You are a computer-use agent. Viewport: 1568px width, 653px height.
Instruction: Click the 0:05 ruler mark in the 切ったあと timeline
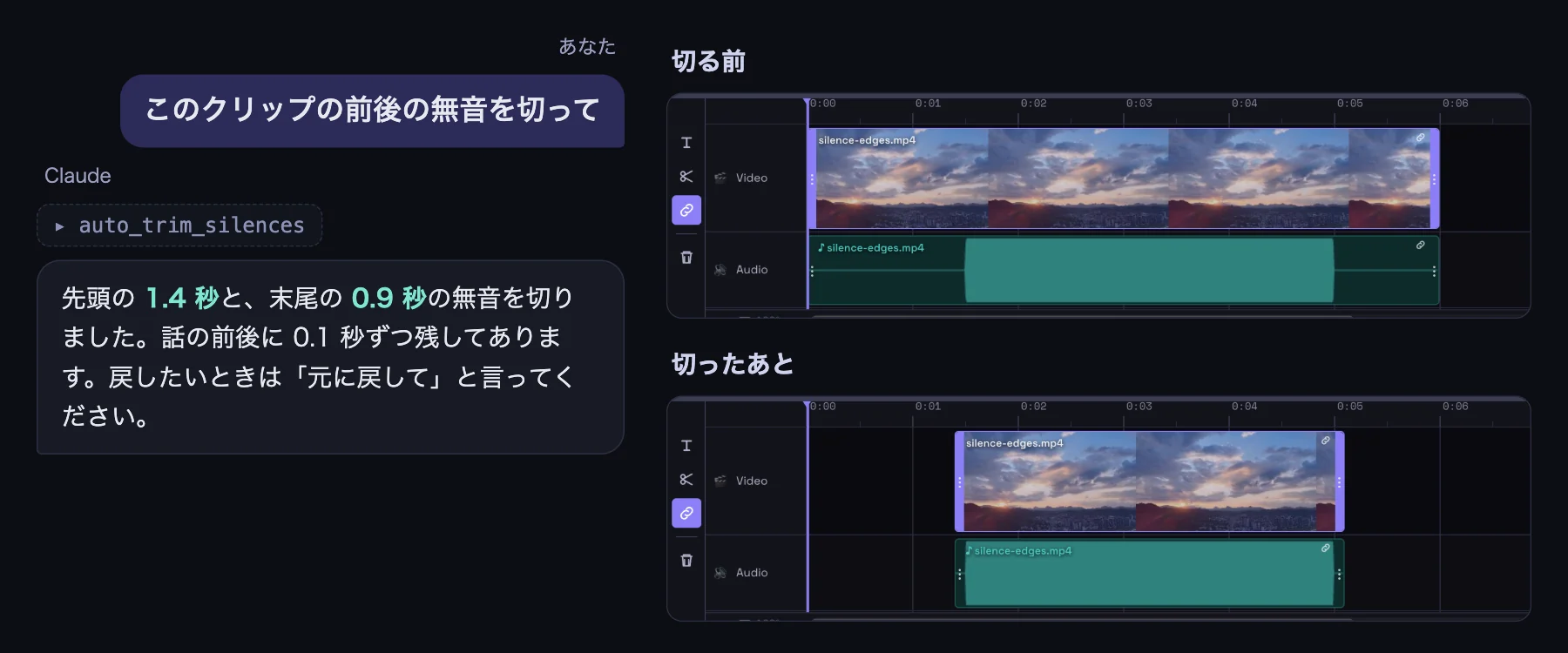point(1349,407)
